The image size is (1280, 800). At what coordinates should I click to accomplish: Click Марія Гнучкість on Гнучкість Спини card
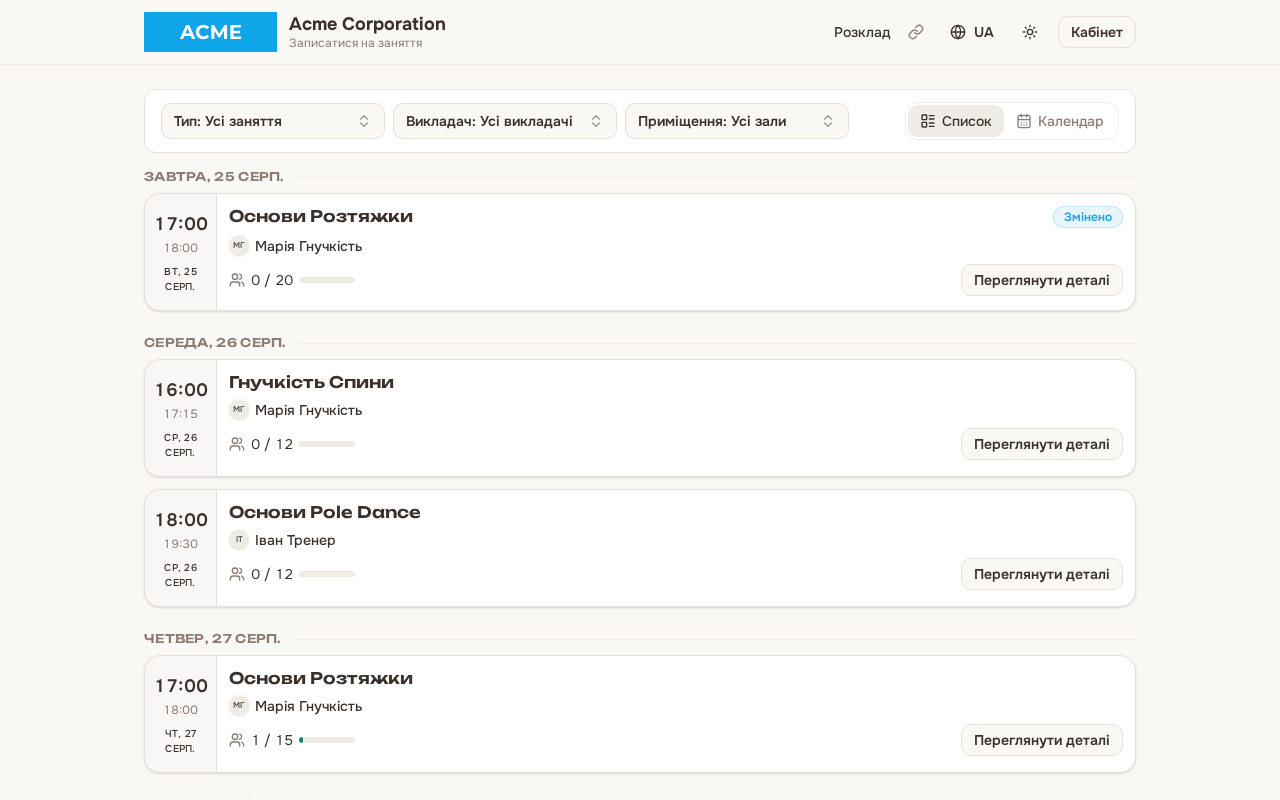tap(308, 410)
